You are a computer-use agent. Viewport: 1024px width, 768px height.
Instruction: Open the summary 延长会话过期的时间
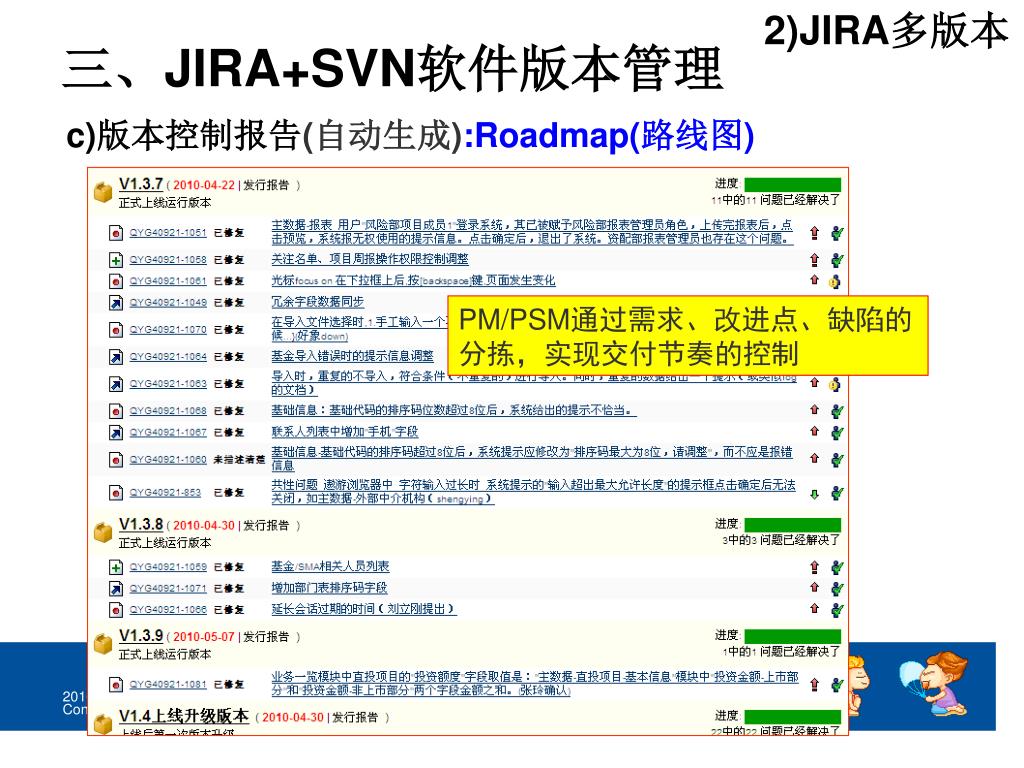[x=363, y=609]
